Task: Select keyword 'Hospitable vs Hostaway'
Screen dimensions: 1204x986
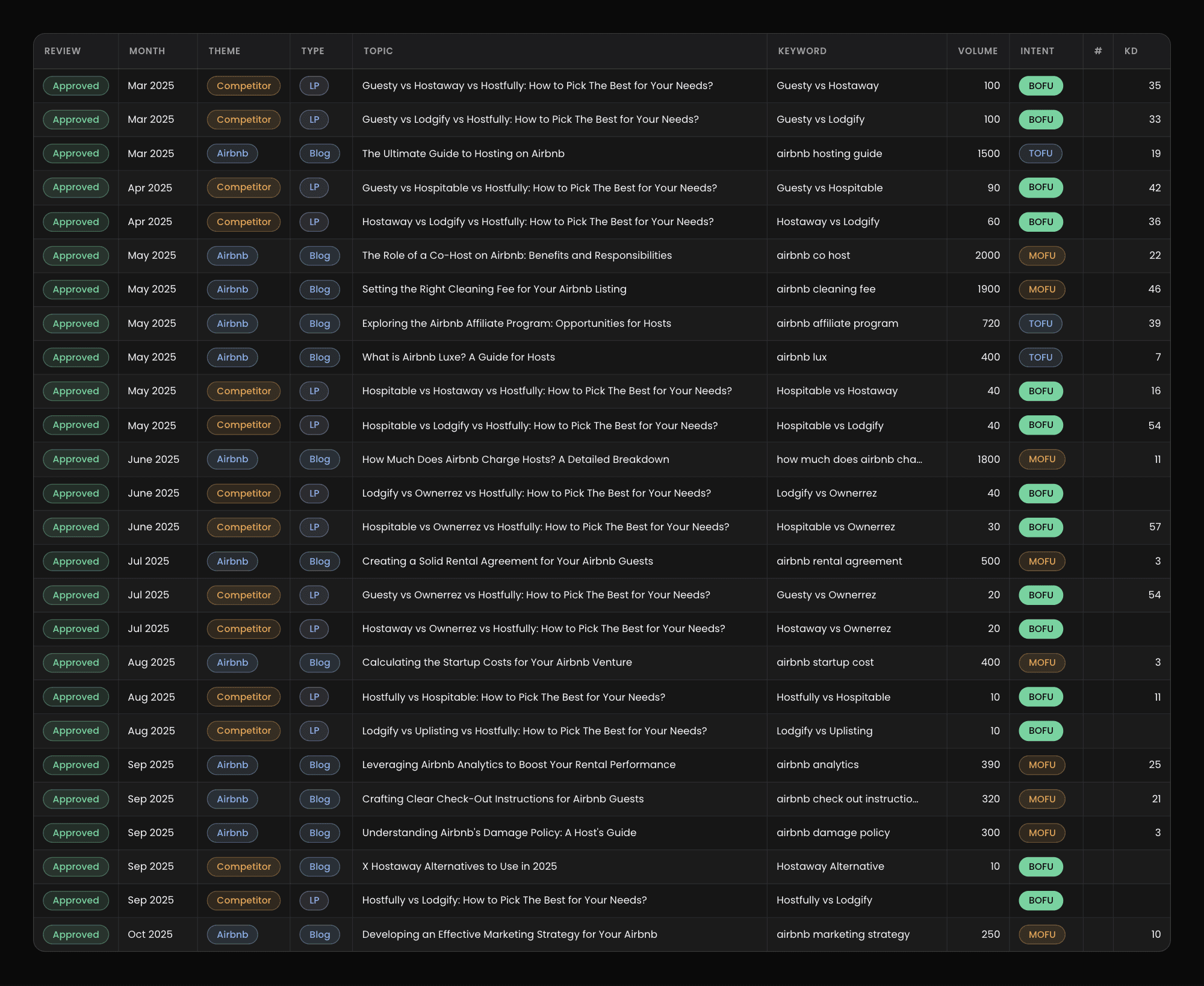Action: [x=837, y=391]
